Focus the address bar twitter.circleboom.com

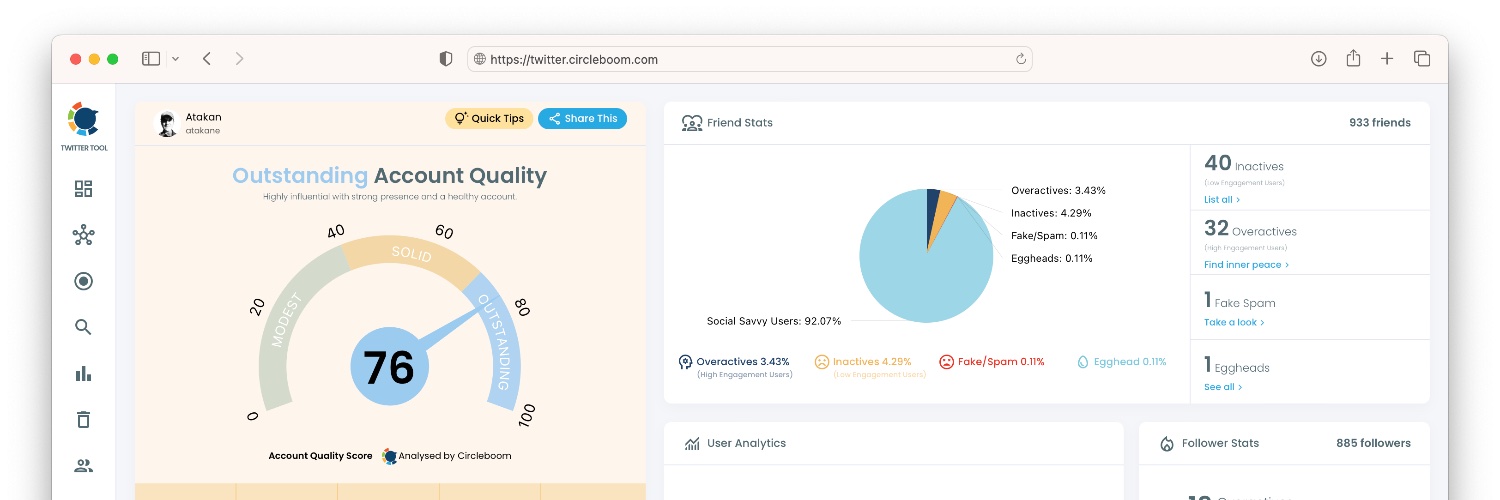point(750,59)
